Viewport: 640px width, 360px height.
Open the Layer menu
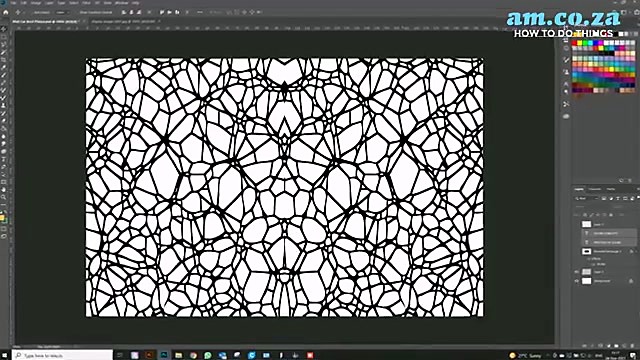point(49,3)
